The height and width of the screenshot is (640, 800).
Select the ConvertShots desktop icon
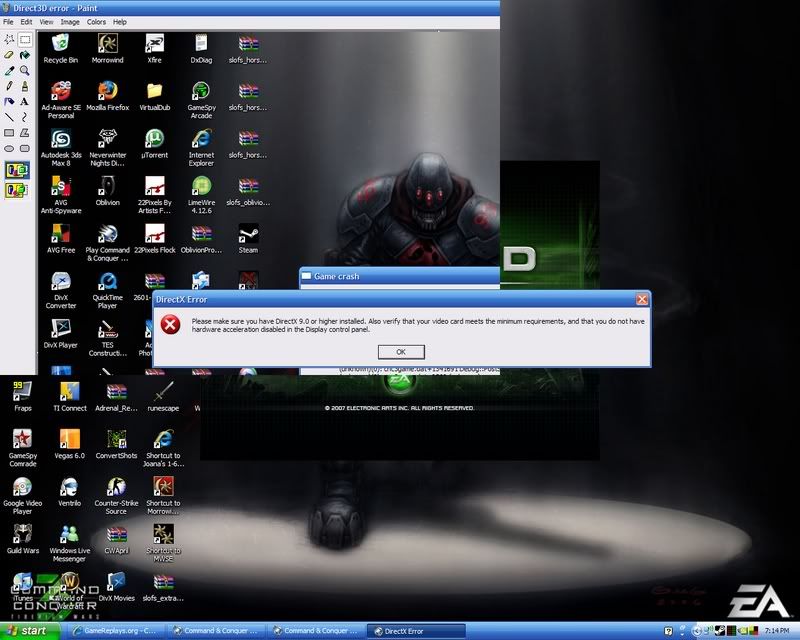tap(116, 445)
